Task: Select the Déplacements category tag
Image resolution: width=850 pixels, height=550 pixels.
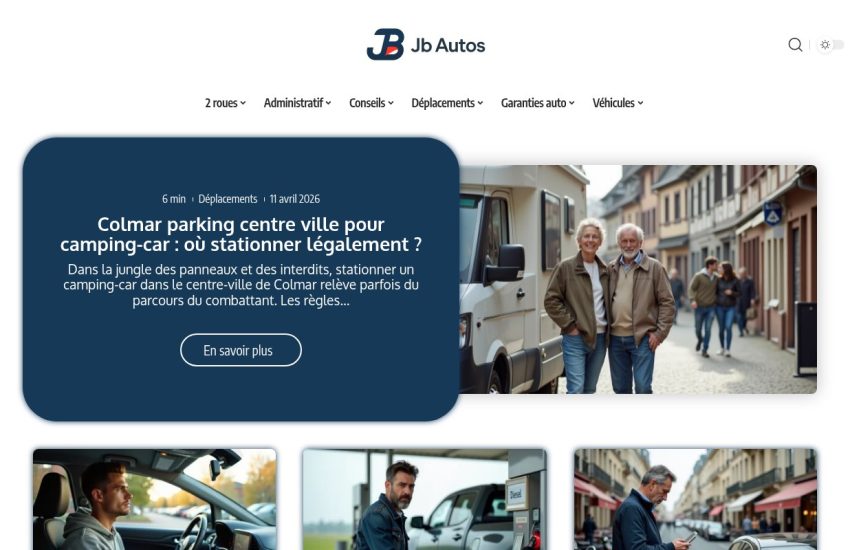Action: pyautogui.click(x=228, y=199)
